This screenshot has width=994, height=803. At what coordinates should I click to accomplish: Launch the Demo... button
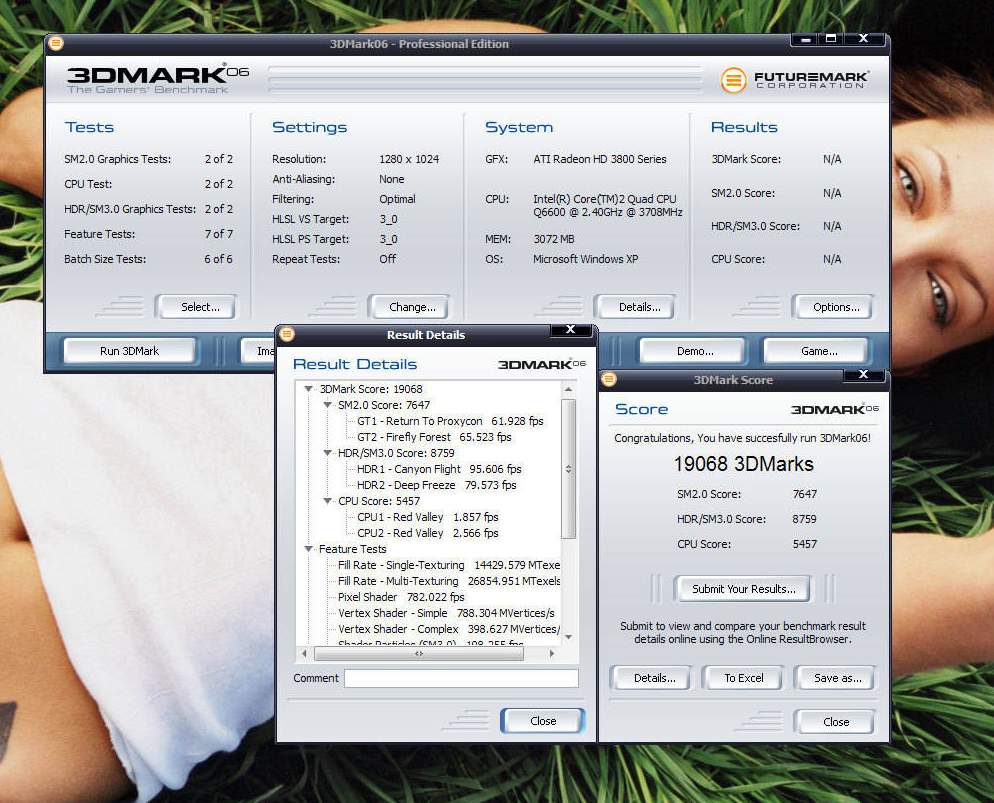click(692, 350)
